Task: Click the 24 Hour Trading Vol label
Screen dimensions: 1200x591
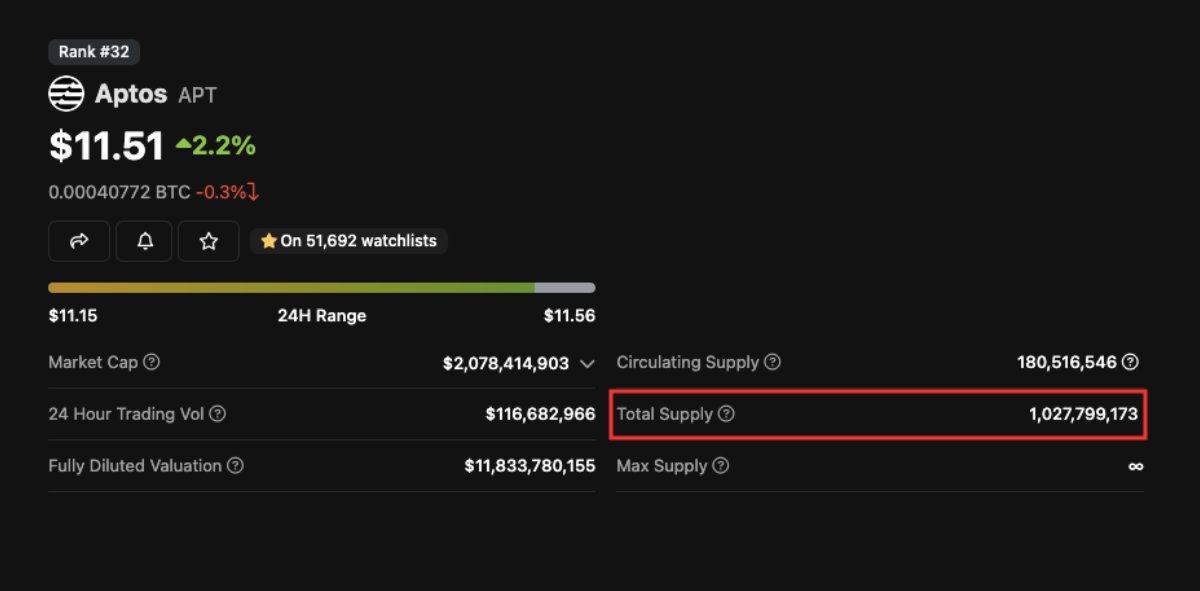Action: click(x=126, y=414)
